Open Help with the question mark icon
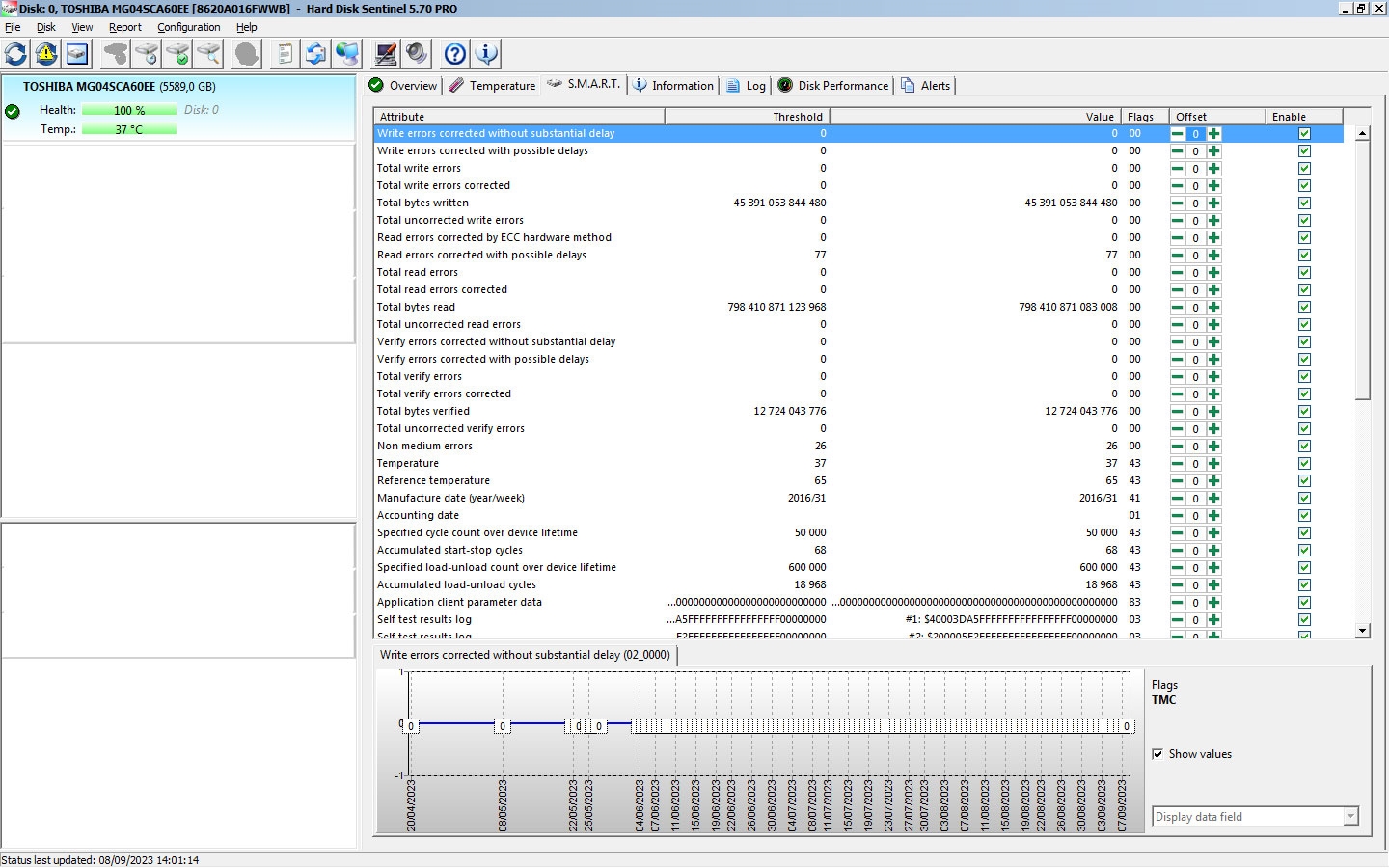The width and height of the screenshot is (1389, 868). (x=455, y=54)
